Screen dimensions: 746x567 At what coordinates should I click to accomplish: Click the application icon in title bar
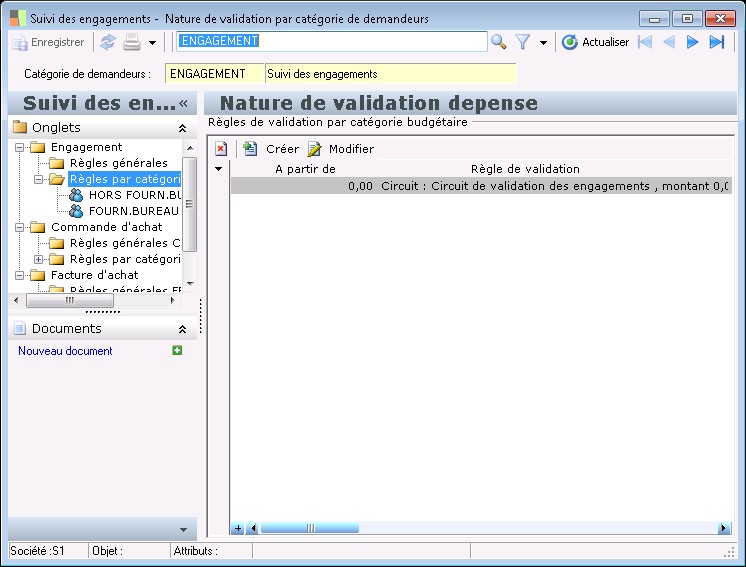pos(18,18)
